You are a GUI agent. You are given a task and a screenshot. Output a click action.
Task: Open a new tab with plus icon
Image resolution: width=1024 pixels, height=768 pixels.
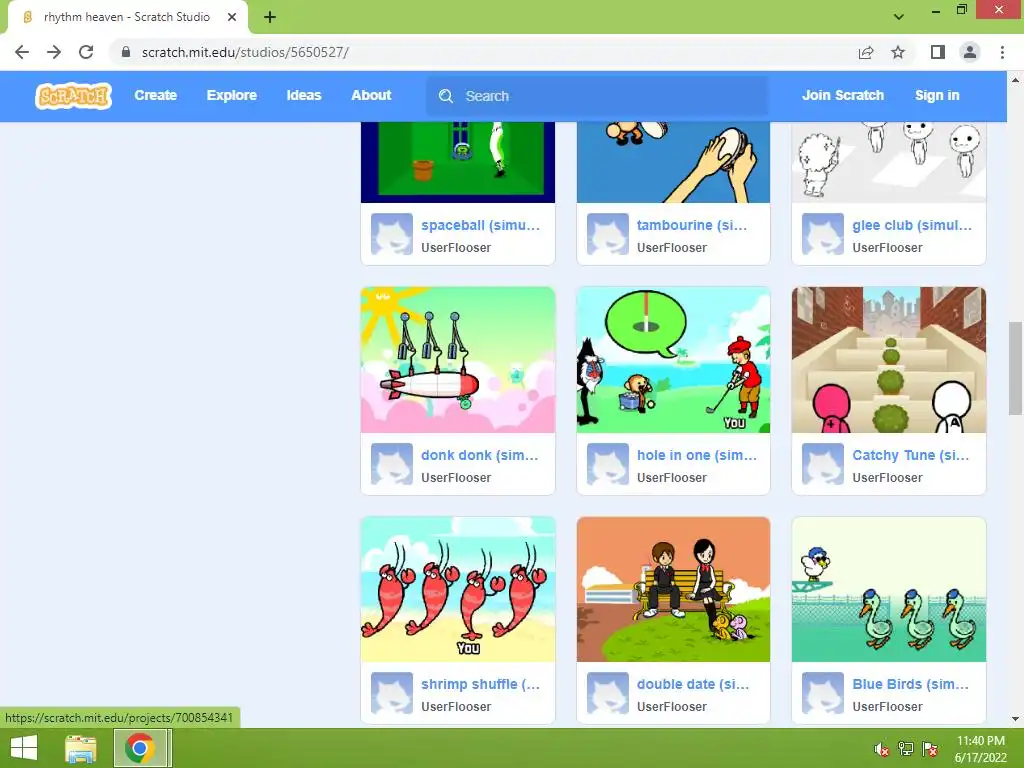(x=270, y=17)
